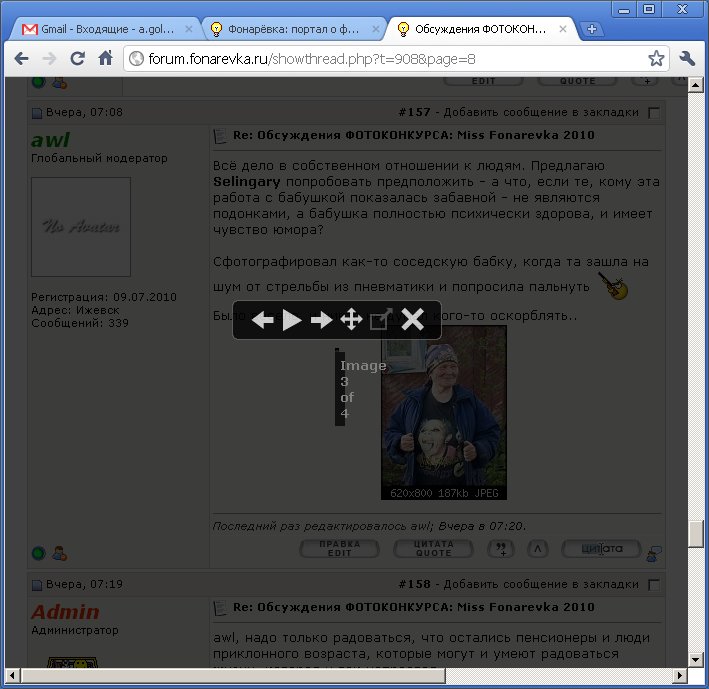
Task: Click vertical scrollbar up arrow
Action: pos(695,85)
